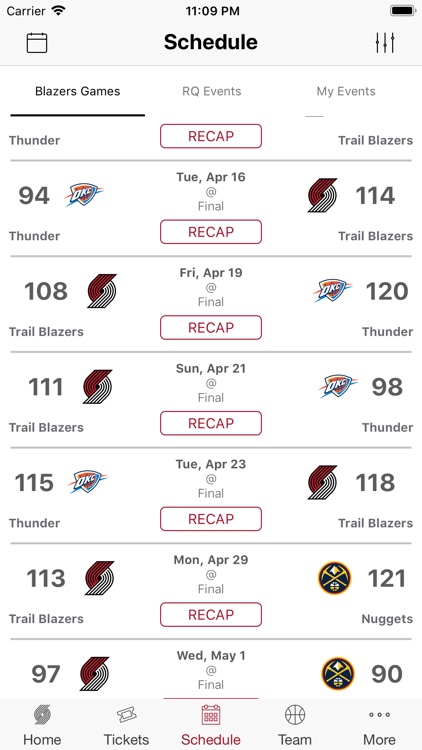Switch to the My Events tab
Image resolution: width=422 pixels, height=750 pixels.
346,91
